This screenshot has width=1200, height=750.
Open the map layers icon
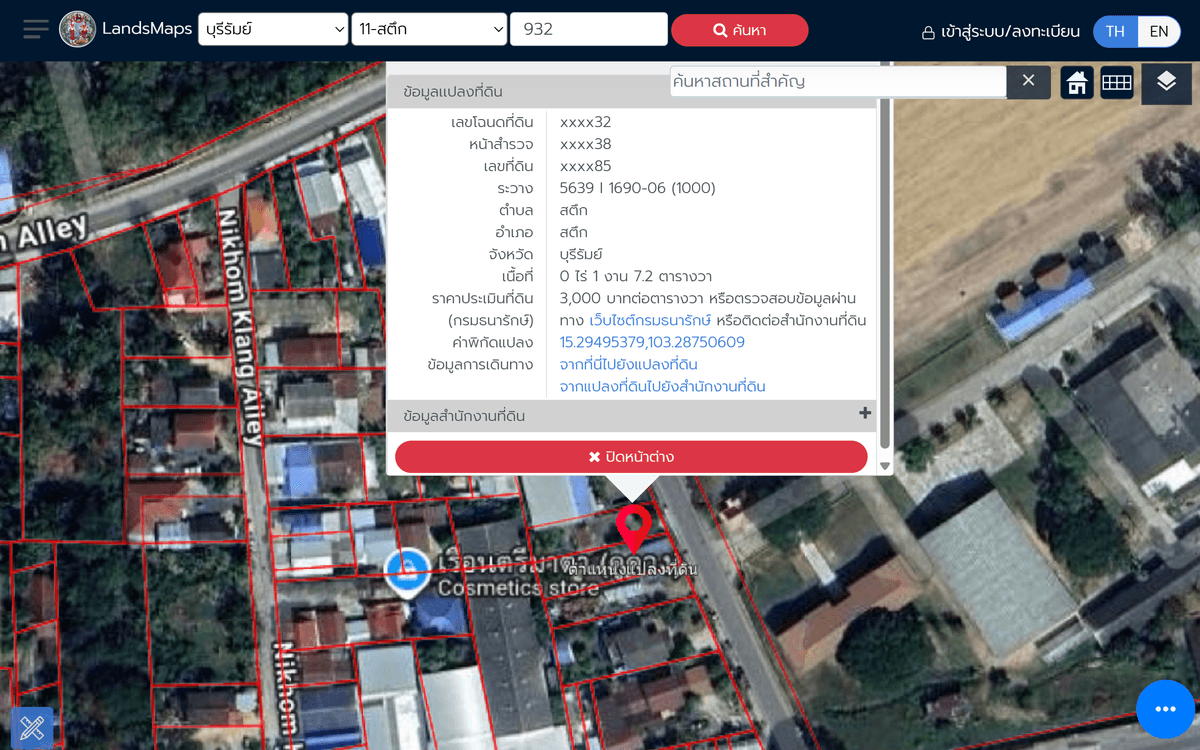1166,83
